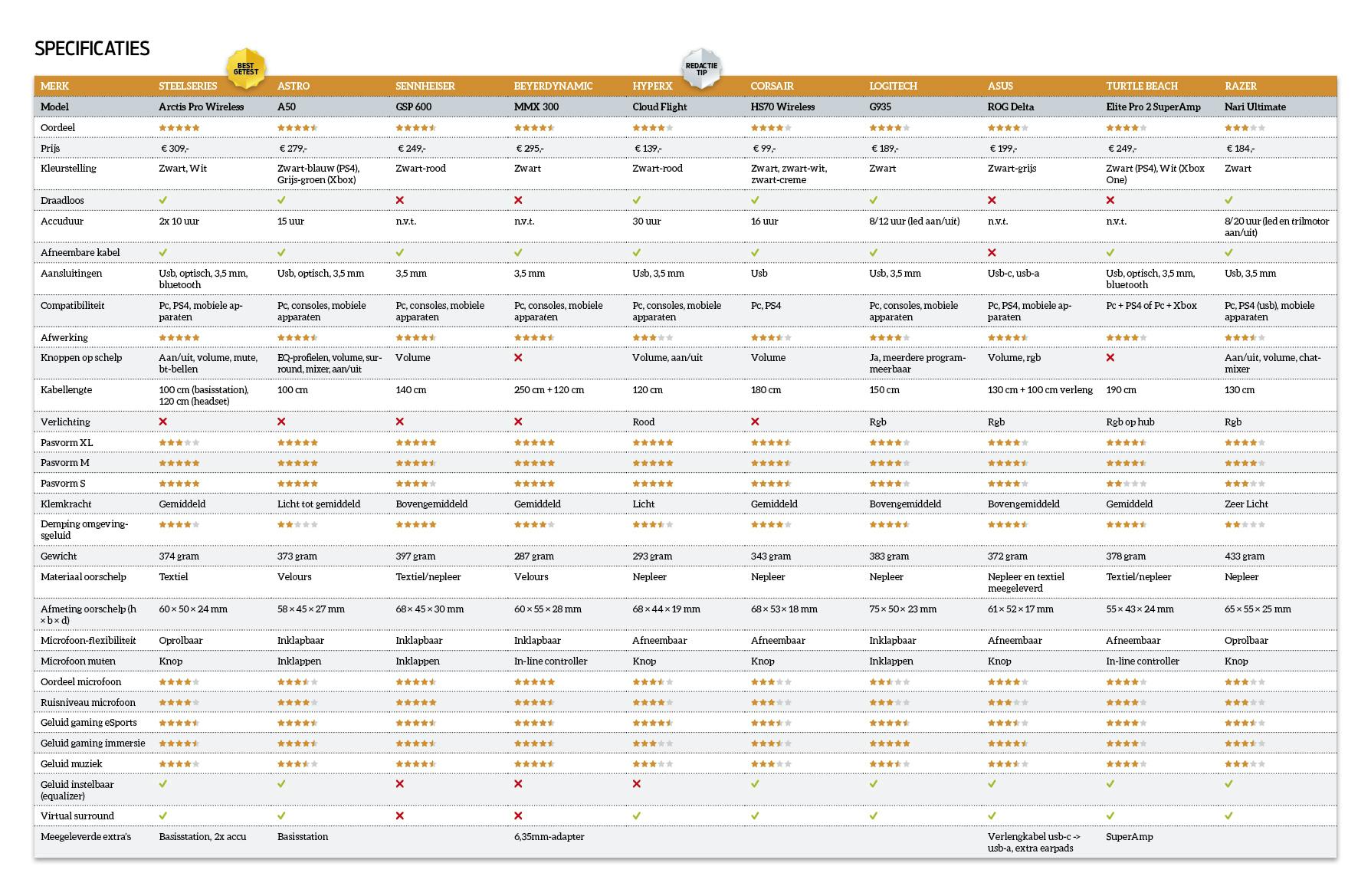The width and height of the screenshot is (1371, 896).
Task: Select Turtle Beach's red cross in Knoppen op schelp row
Action: point(1110,358)
